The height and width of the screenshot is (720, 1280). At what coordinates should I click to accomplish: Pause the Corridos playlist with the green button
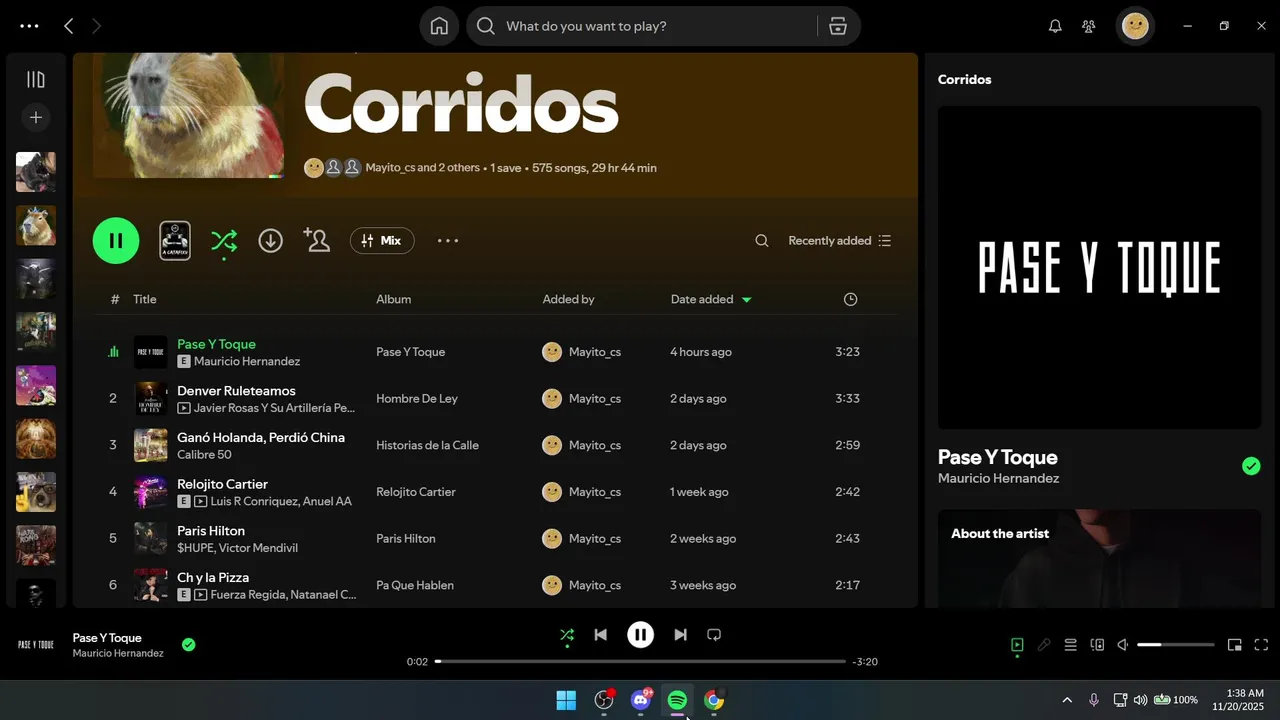click(x=116, y=240)
